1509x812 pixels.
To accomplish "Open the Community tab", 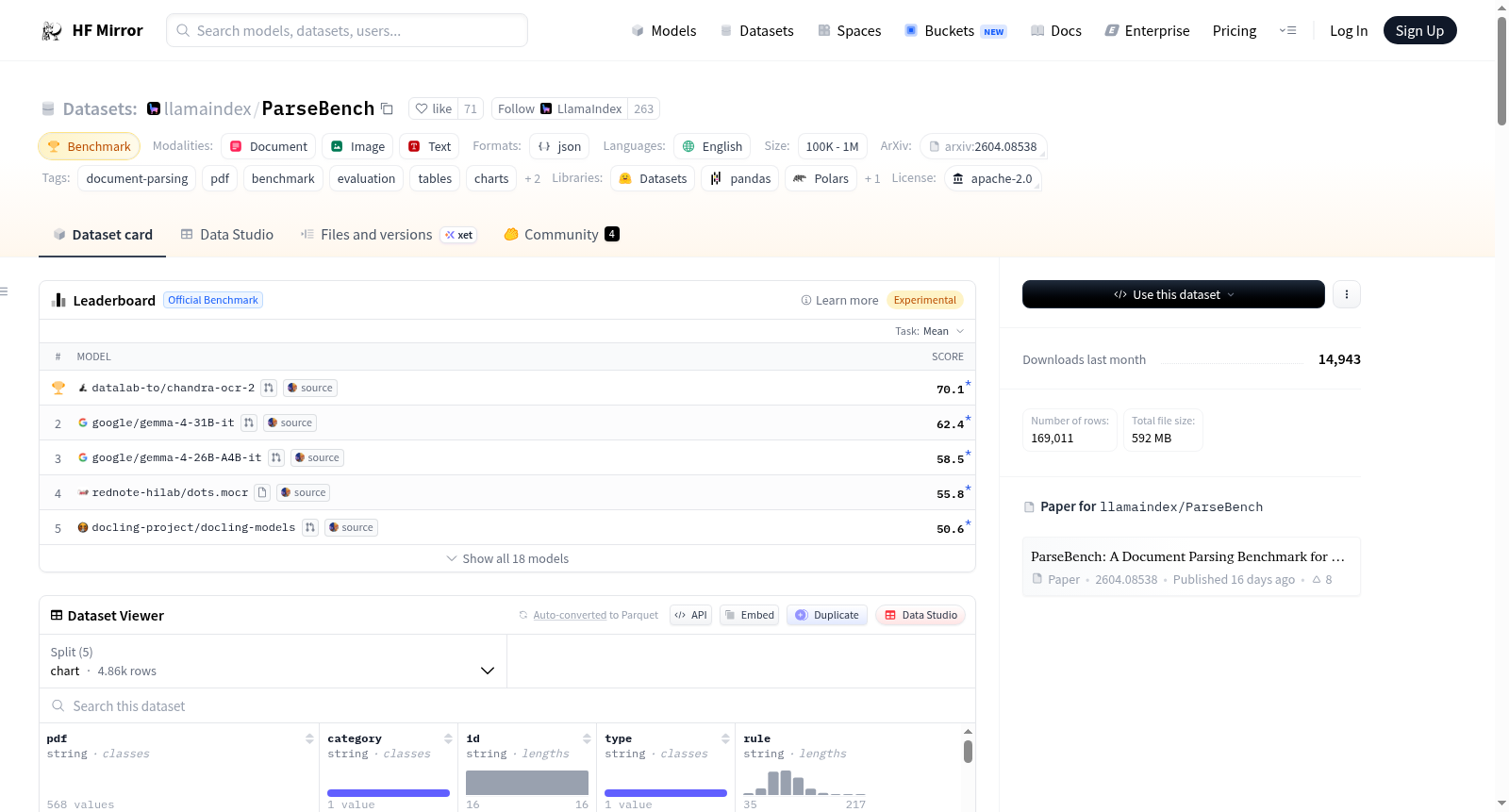I will click(561, 234).
